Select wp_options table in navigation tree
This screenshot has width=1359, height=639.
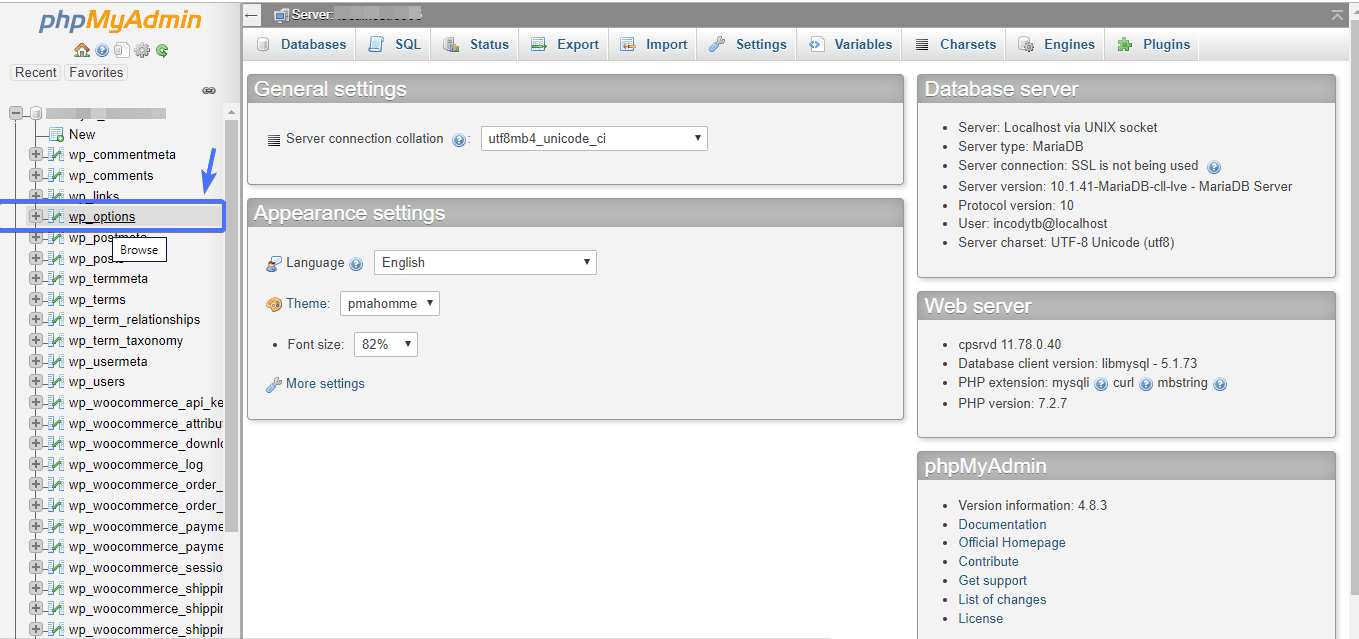pyautogui.click(x=102, y=216)
